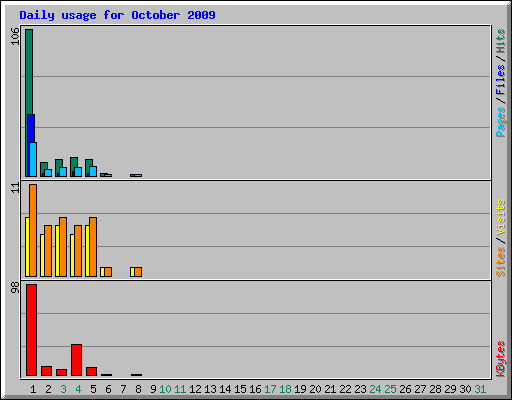This screenshot has height=400, width=512.
Task: Click day '17' on the x-axis
Action: point(270,389)
